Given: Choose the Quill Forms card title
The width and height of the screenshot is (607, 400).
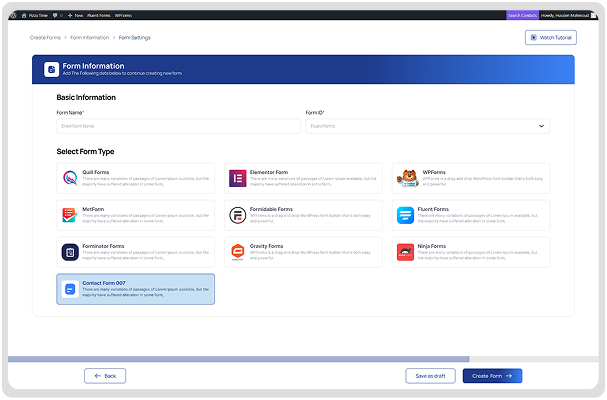Looking at the screenshot, I should (x=96, y=172).
